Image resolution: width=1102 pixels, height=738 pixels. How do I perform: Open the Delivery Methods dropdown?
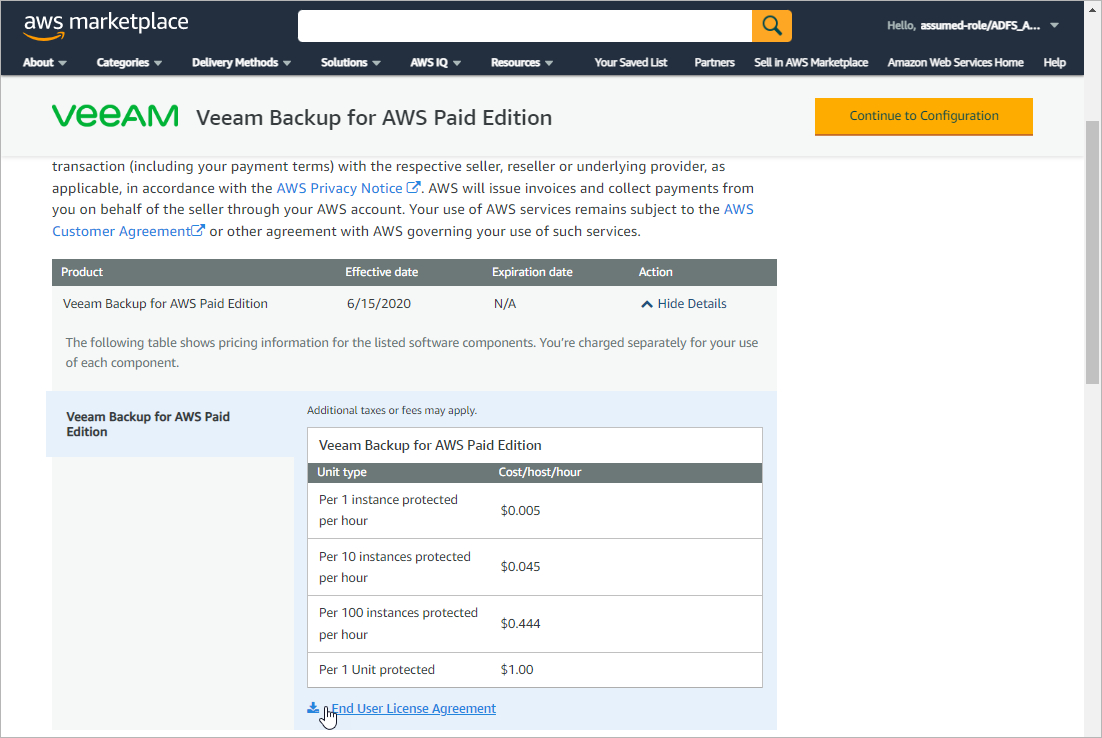[241, 62]
